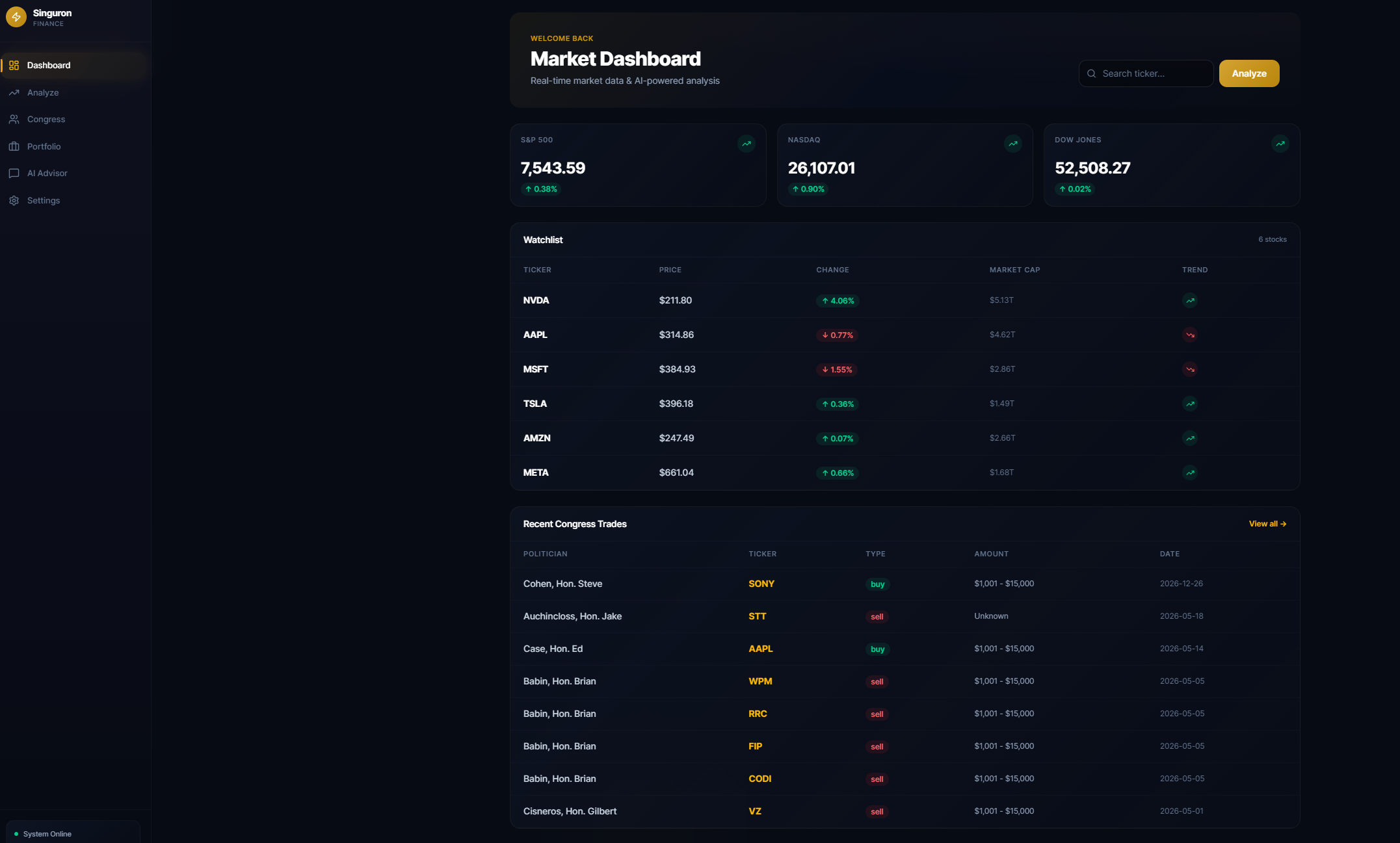Click the Singuron lightning bolt logo
1400x843 pixels.
click(x=16, y=17)
